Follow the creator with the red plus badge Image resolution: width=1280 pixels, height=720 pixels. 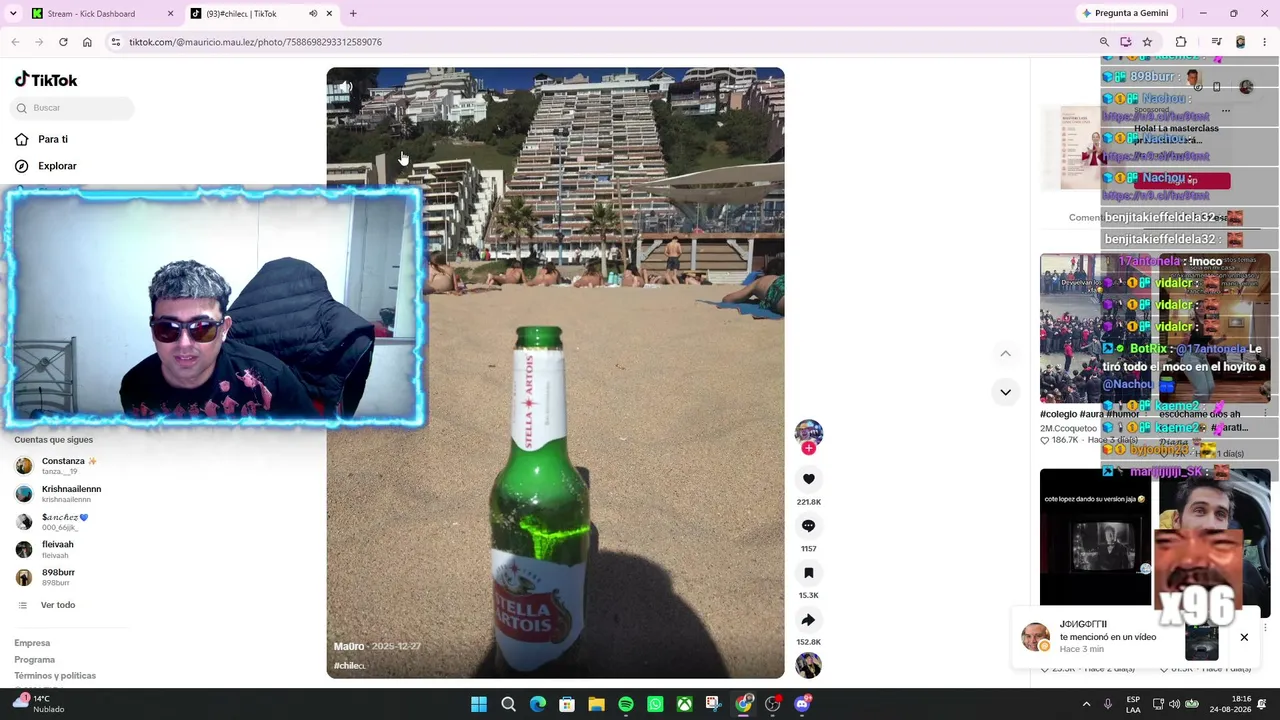[808, 449]
